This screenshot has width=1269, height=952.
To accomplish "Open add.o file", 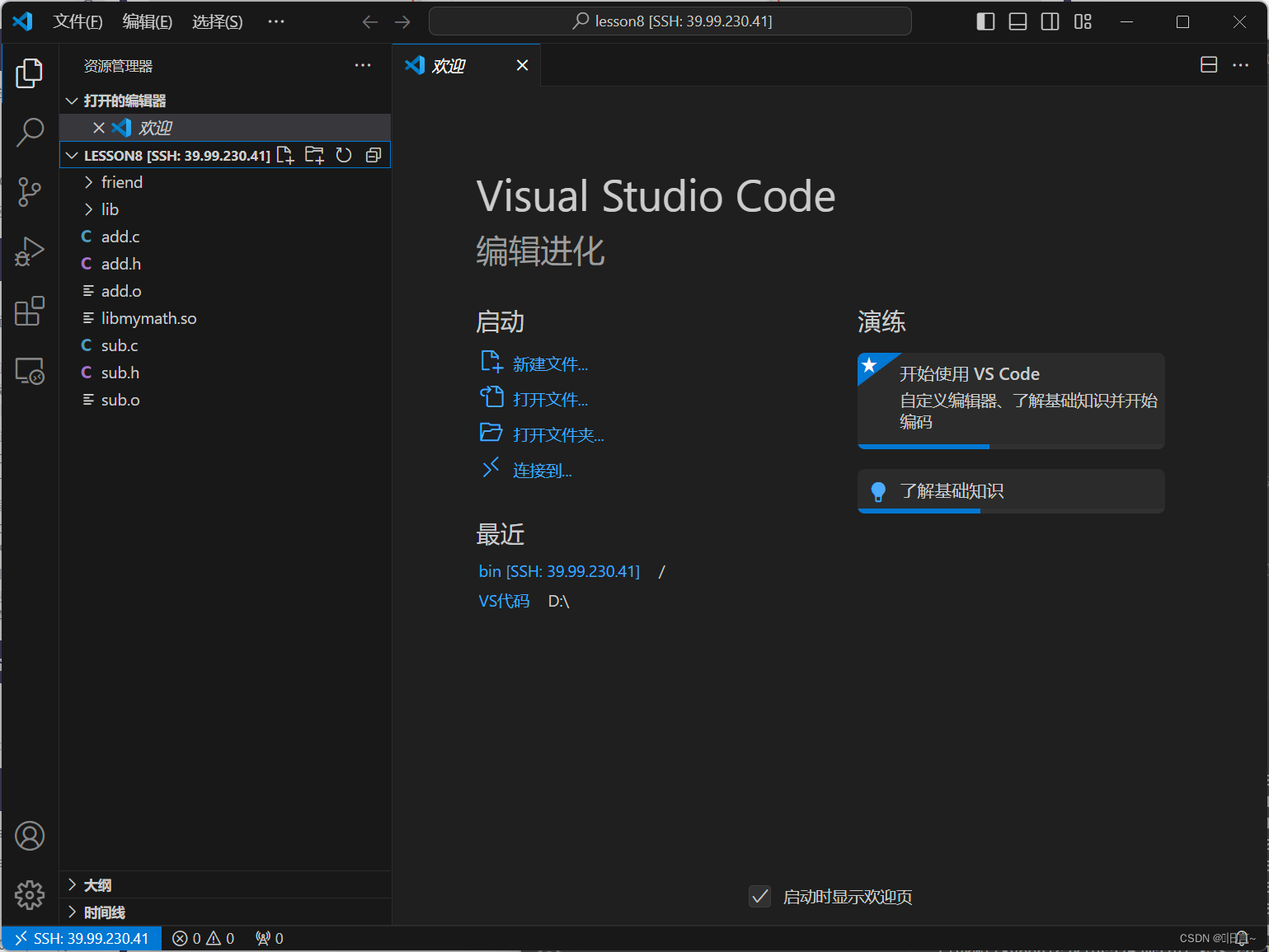I will click(225, 291).
